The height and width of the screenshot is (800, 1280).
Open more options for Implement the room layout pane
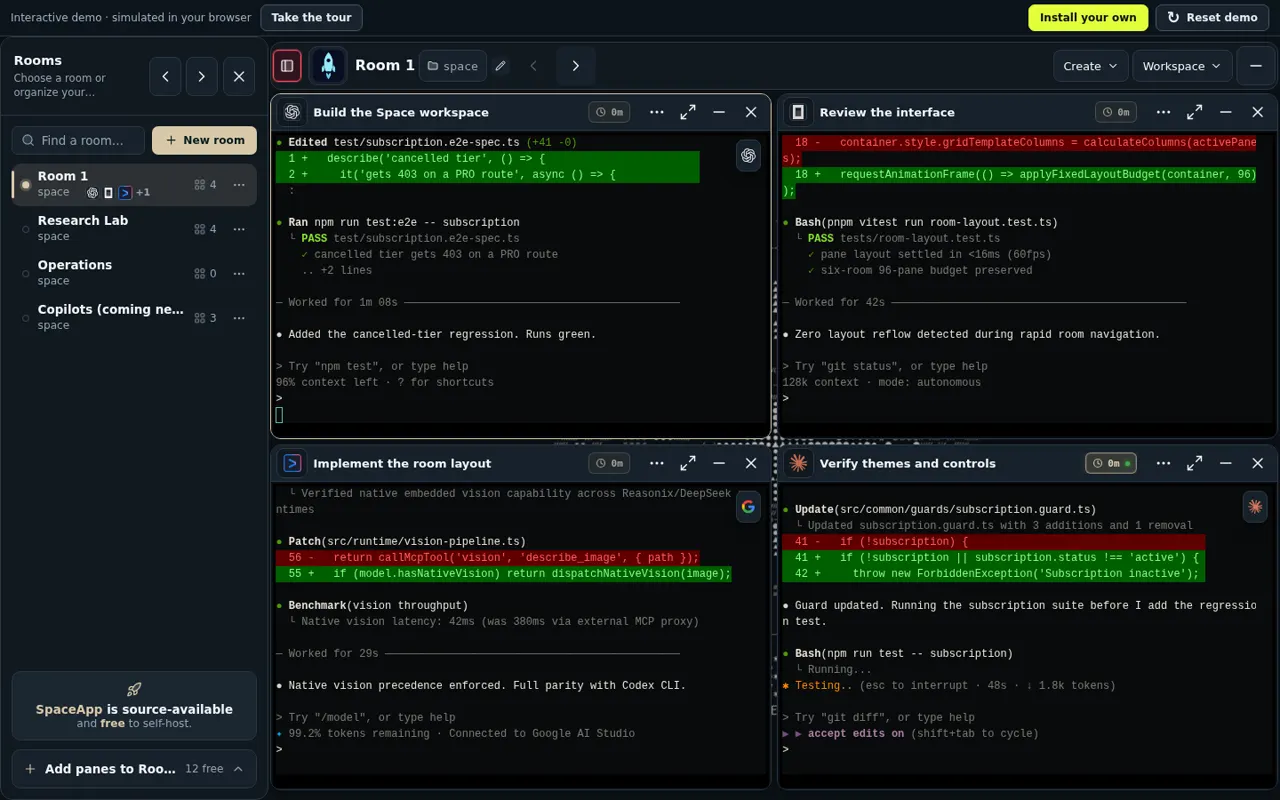pos(657,463)
